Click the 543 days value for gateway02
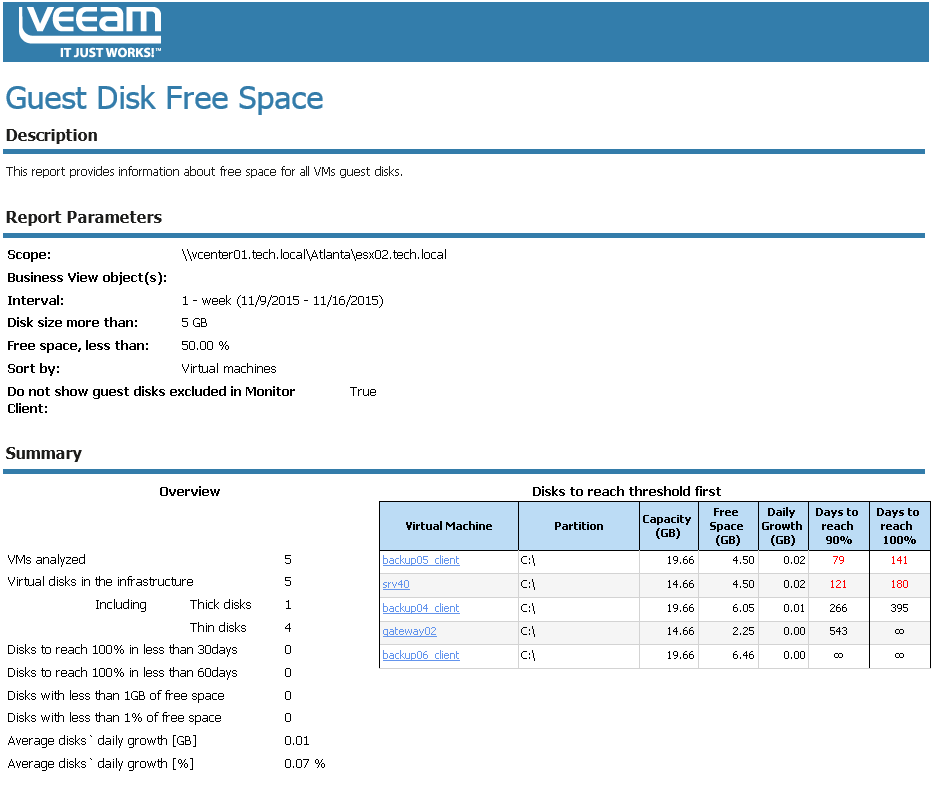 838,631
